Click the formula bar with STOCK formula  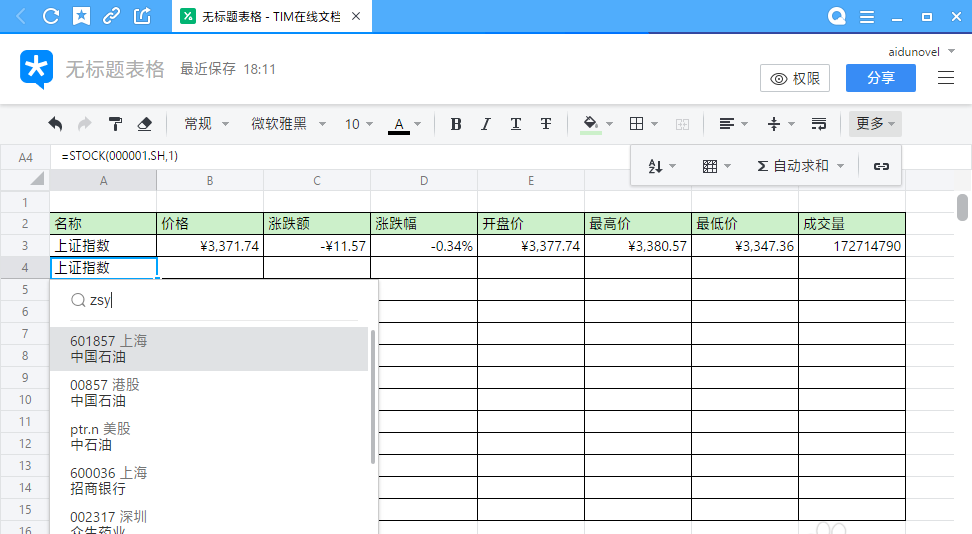click(x=340, y=156)
